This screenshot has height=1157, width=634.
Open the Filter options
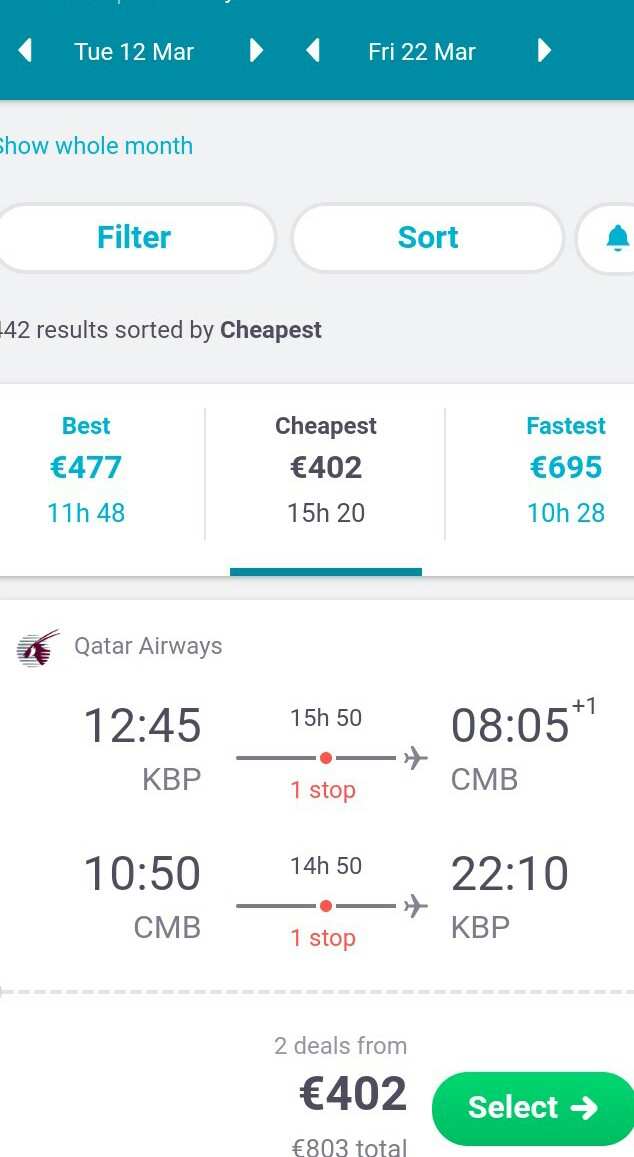(135, 238)
